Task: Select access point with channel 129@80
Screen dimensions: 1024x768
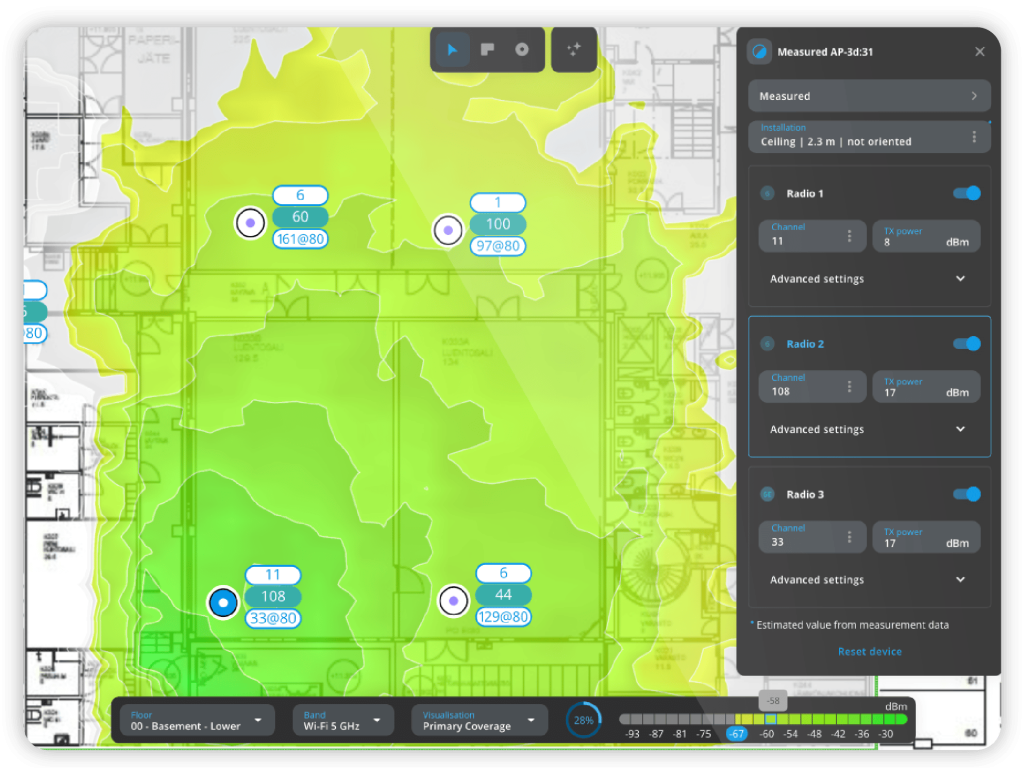Action: [x=453, y=601]
